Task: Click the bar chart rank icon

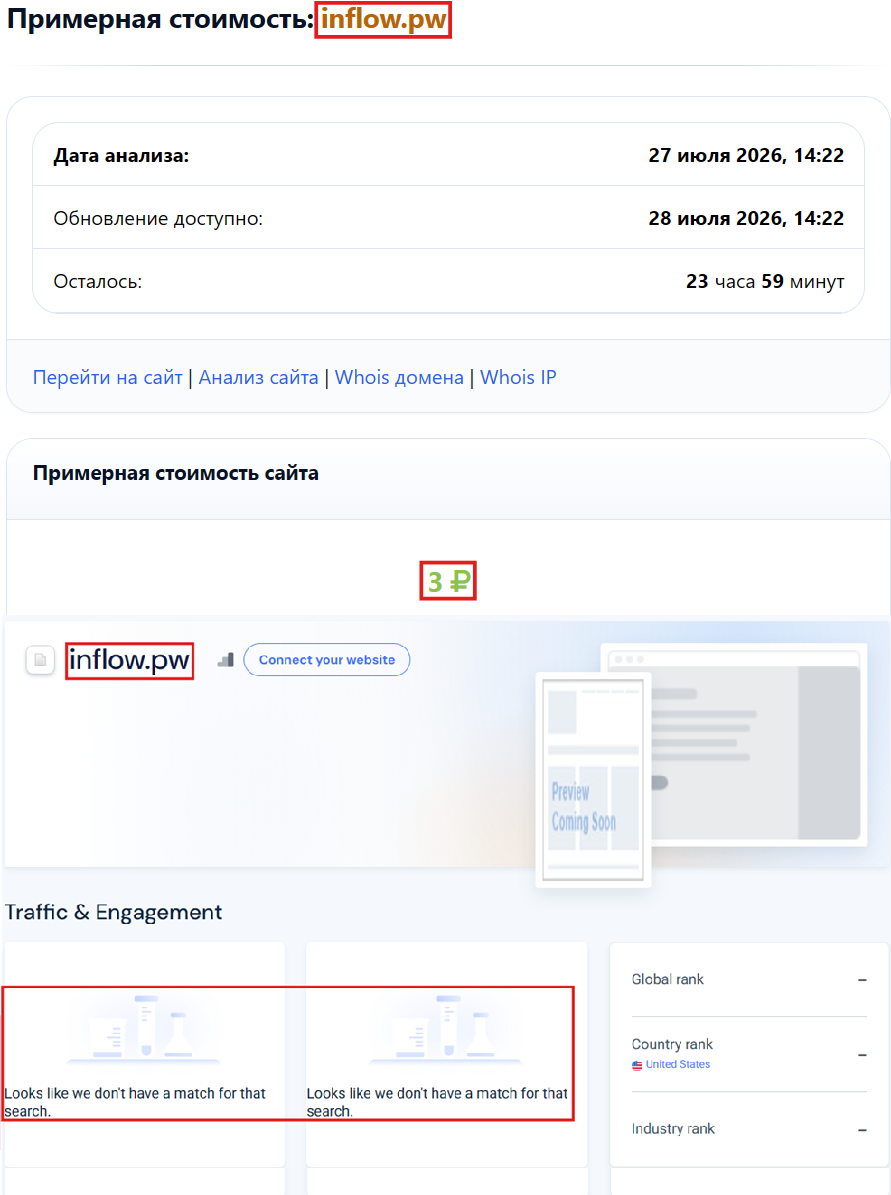Action: pos(226,660)
